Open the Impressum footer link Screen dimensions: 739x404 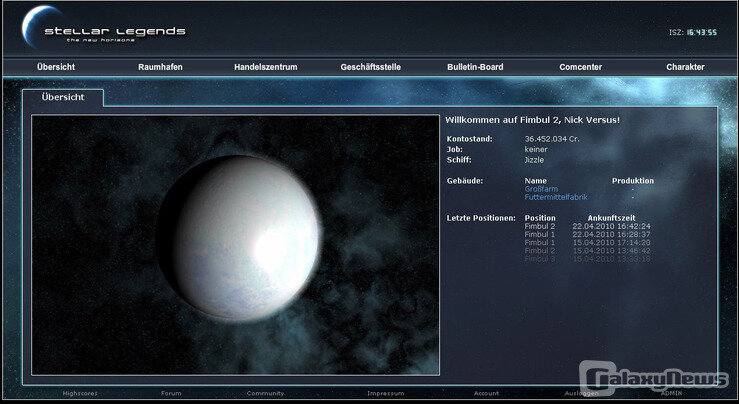coord(386,393)
